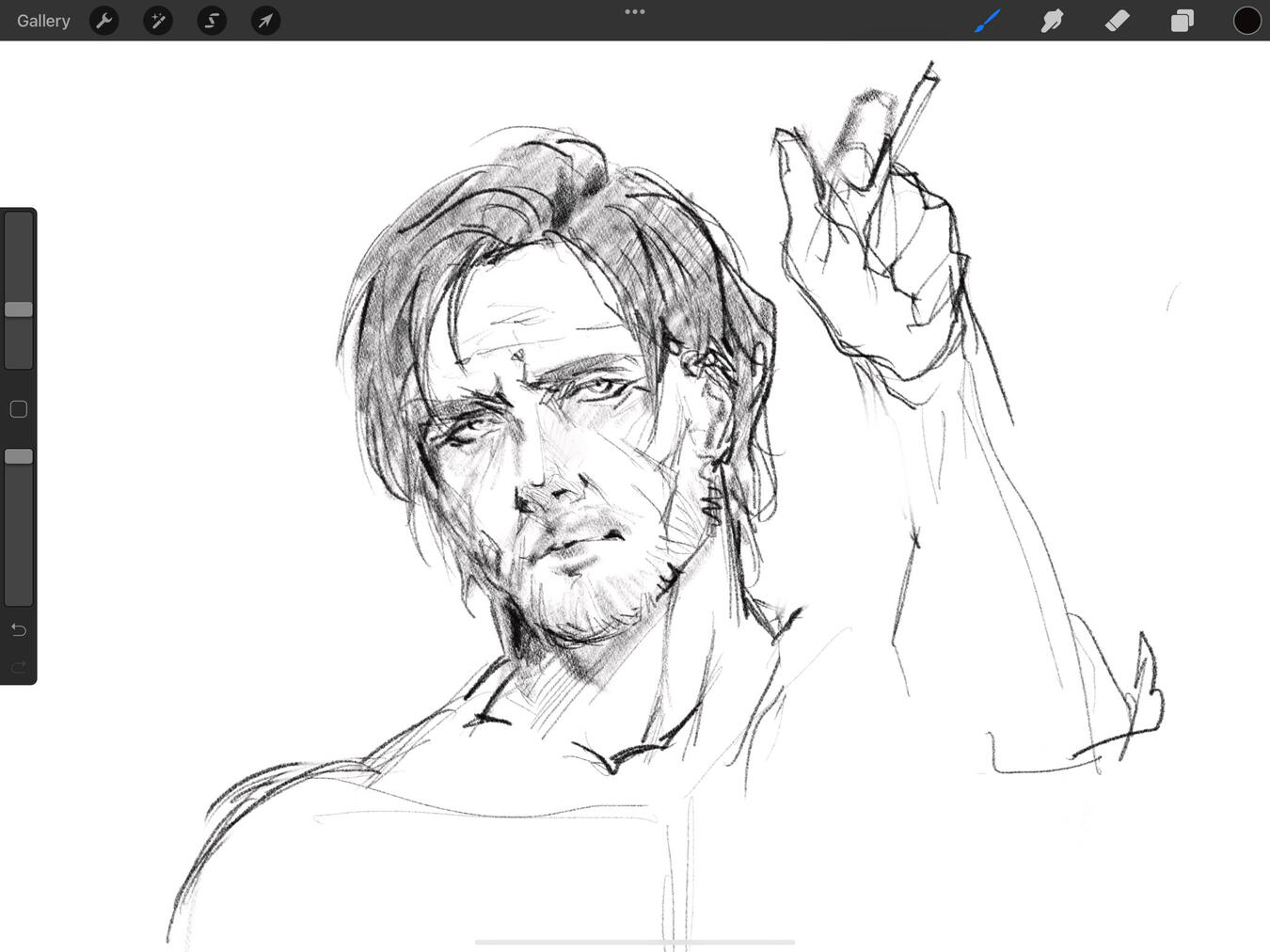The image size is (1270, 952).
Task: Tap the sketched man's nose
Action: pyautogui.click(x=548, y=489)
